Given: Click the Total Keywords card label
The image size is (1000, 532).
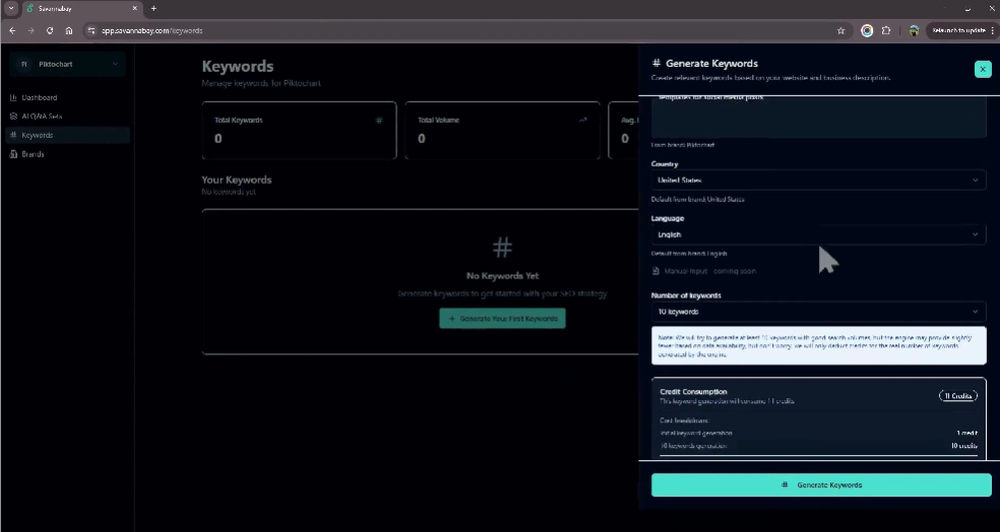Looking at the screenshot, I should pyautogui.click(x=239, y=120).
